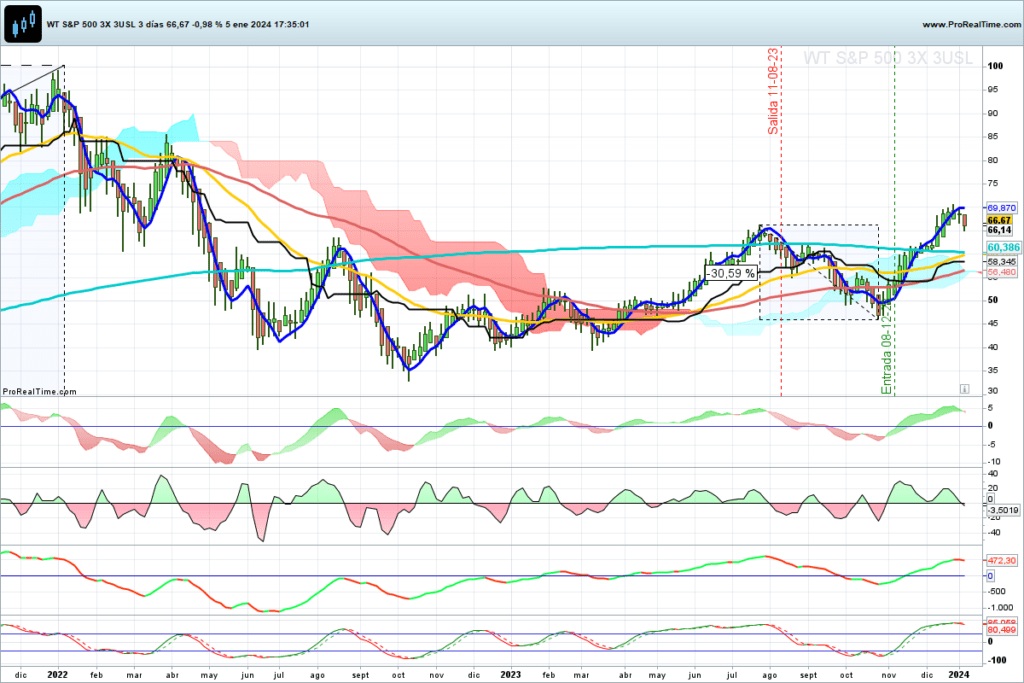Image resolution: width=1024 pixels, height=683 pixels.
Task: Select the chart title "WT S&P 500 3X 3USL 3 días"
Action: [x=105, y=24]
